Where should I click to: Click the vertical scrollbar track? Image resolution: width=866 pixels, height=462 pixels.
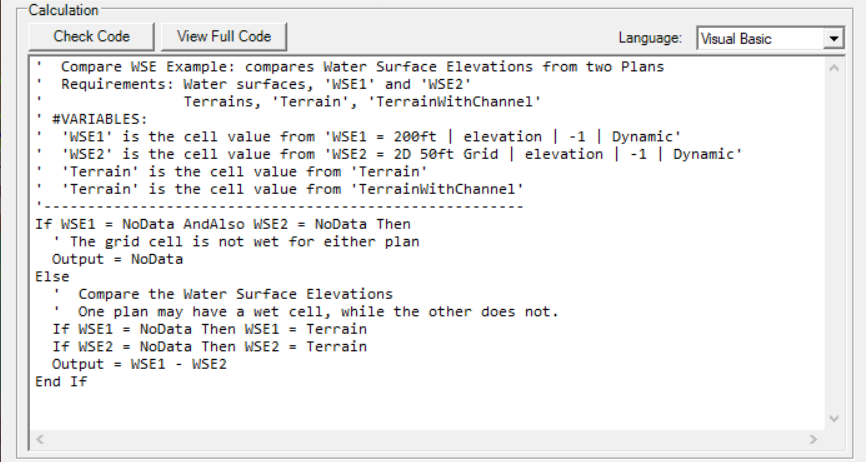click(x=835, y=242)
